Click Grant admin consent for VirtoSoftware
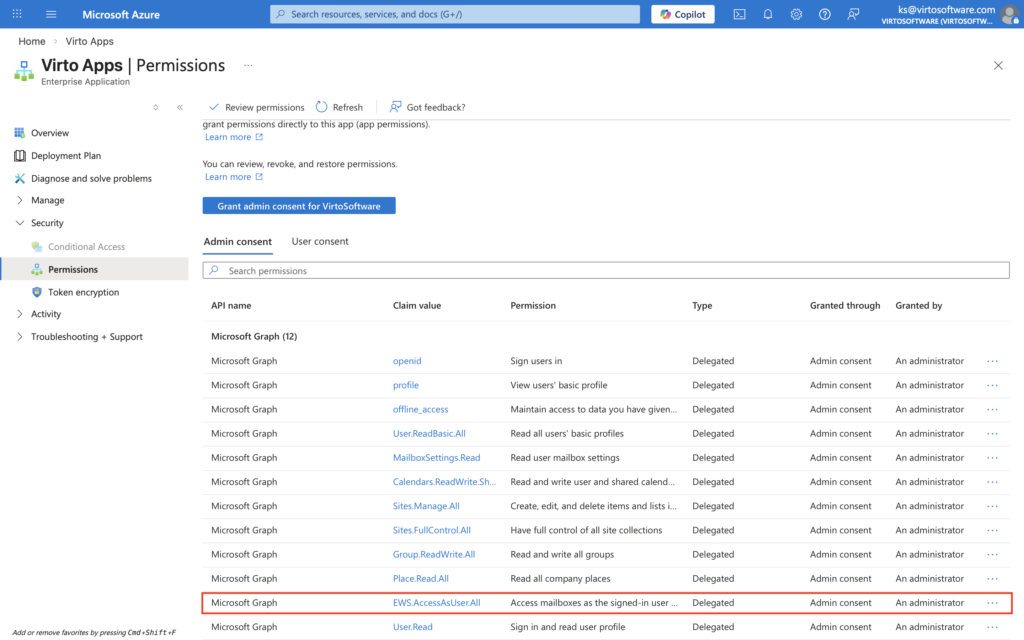 tap(299, 205)
